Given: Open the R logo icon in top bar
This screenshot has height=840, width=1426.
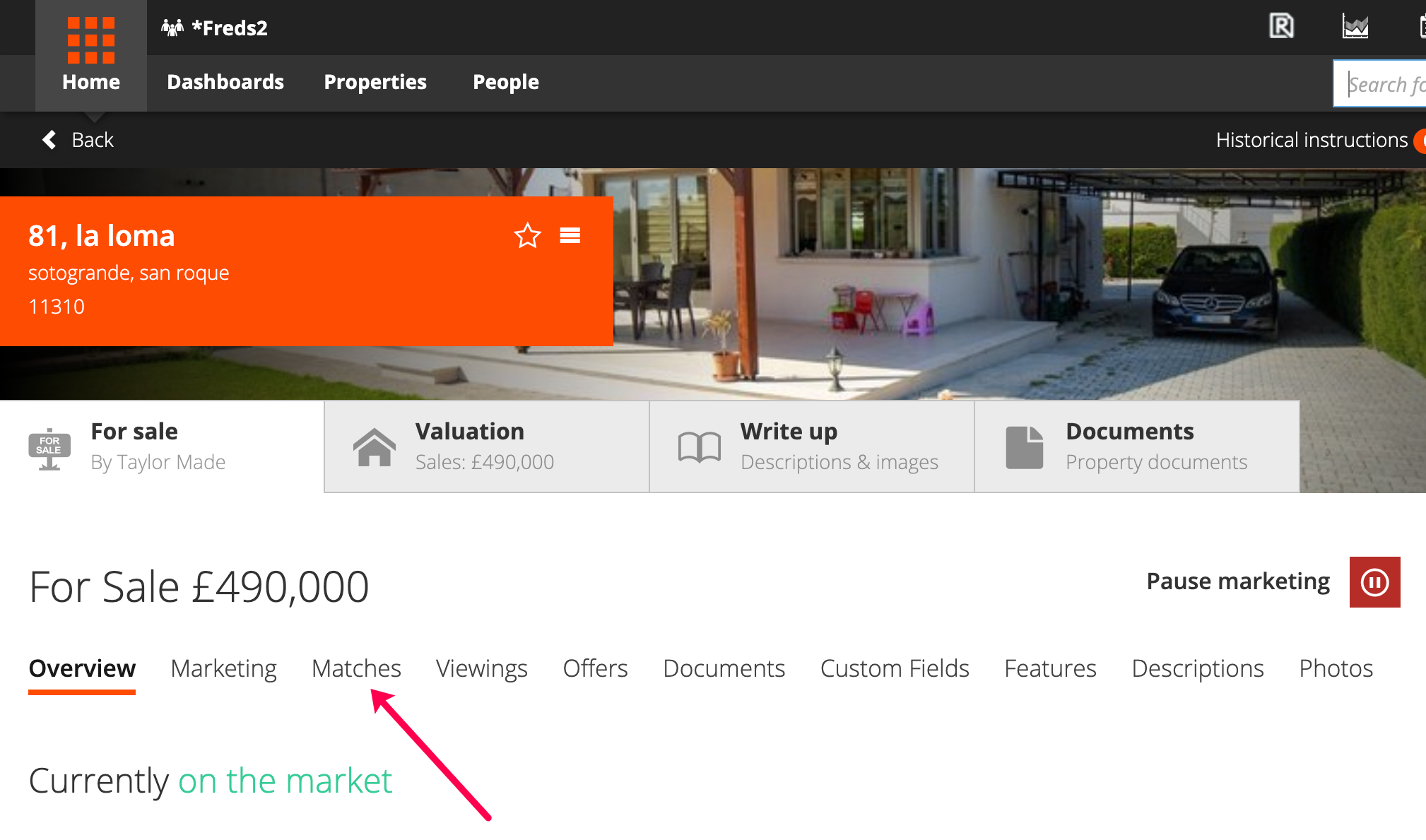Looking at the screenshot, I should coord(1281,27).
